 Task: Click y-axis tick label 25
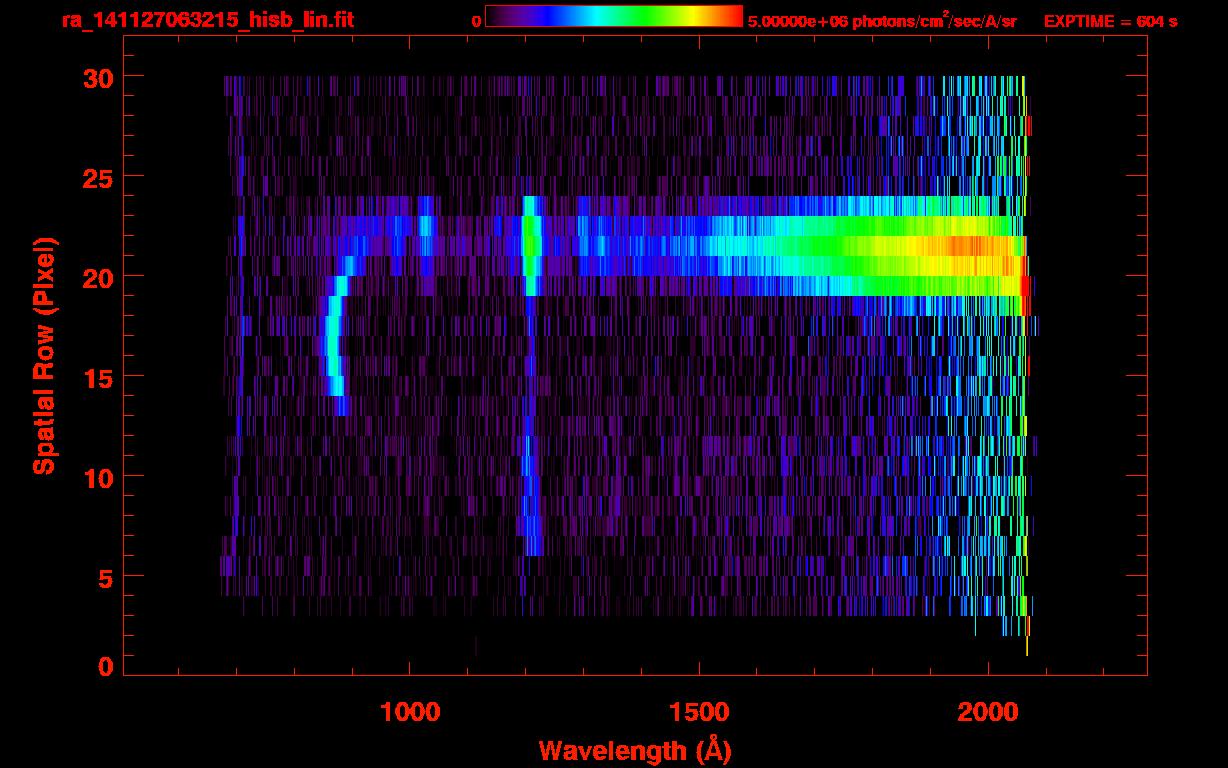pyautogui.click(x=98, y=177)
